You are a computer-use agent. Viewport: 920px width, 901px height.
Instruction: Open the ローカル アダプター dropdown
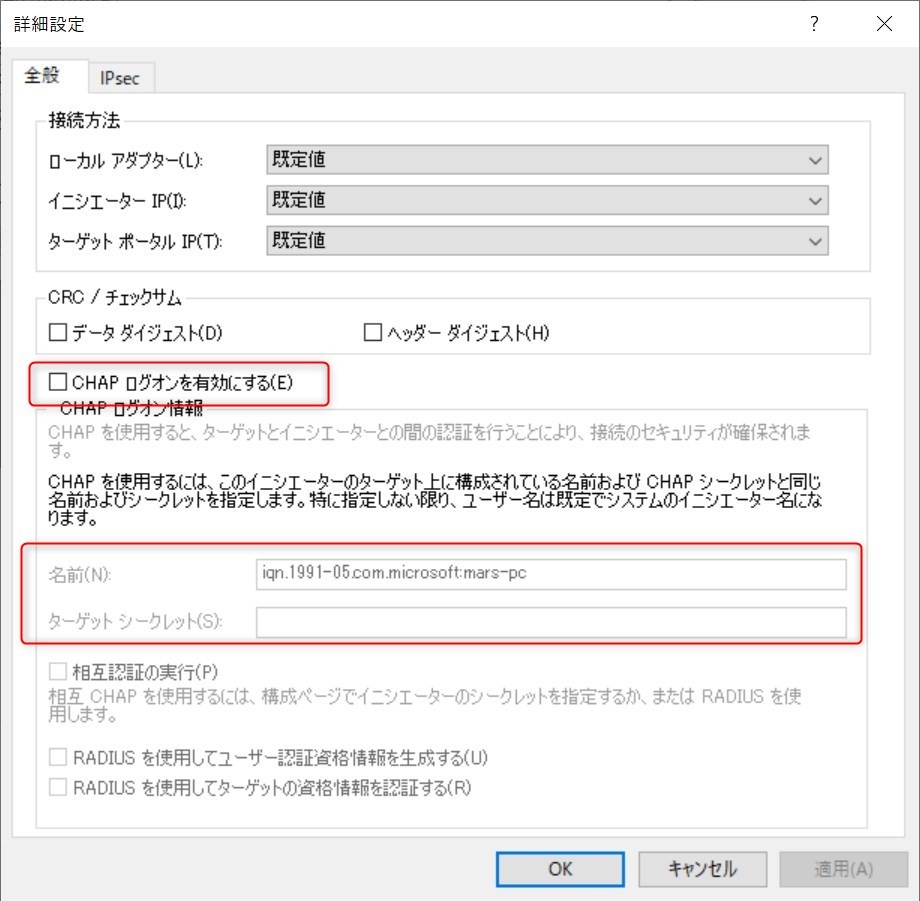pyautogui.click(x=547, y=159)
